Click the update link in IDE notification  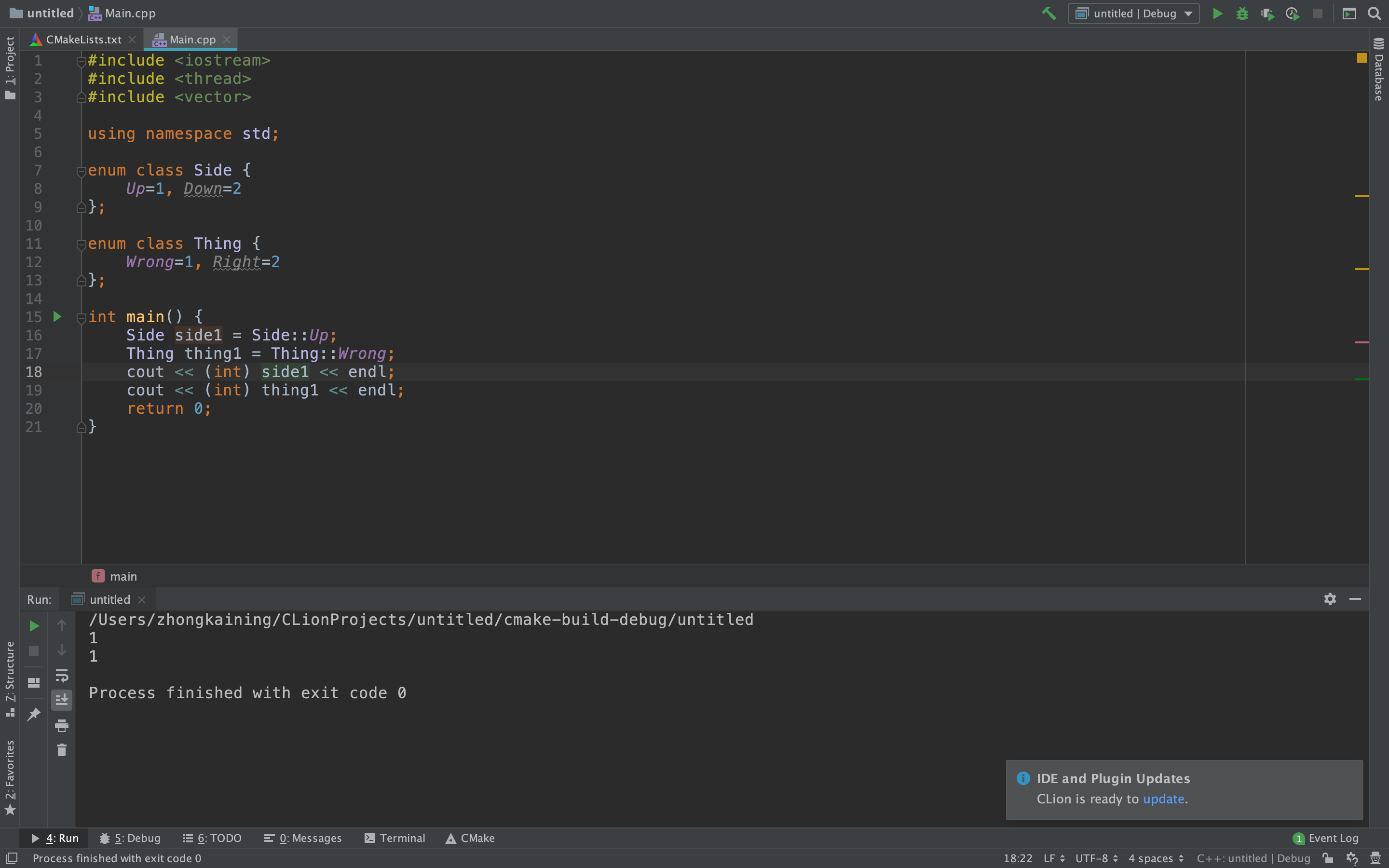pyautogui.click(x=1163, y=799)
